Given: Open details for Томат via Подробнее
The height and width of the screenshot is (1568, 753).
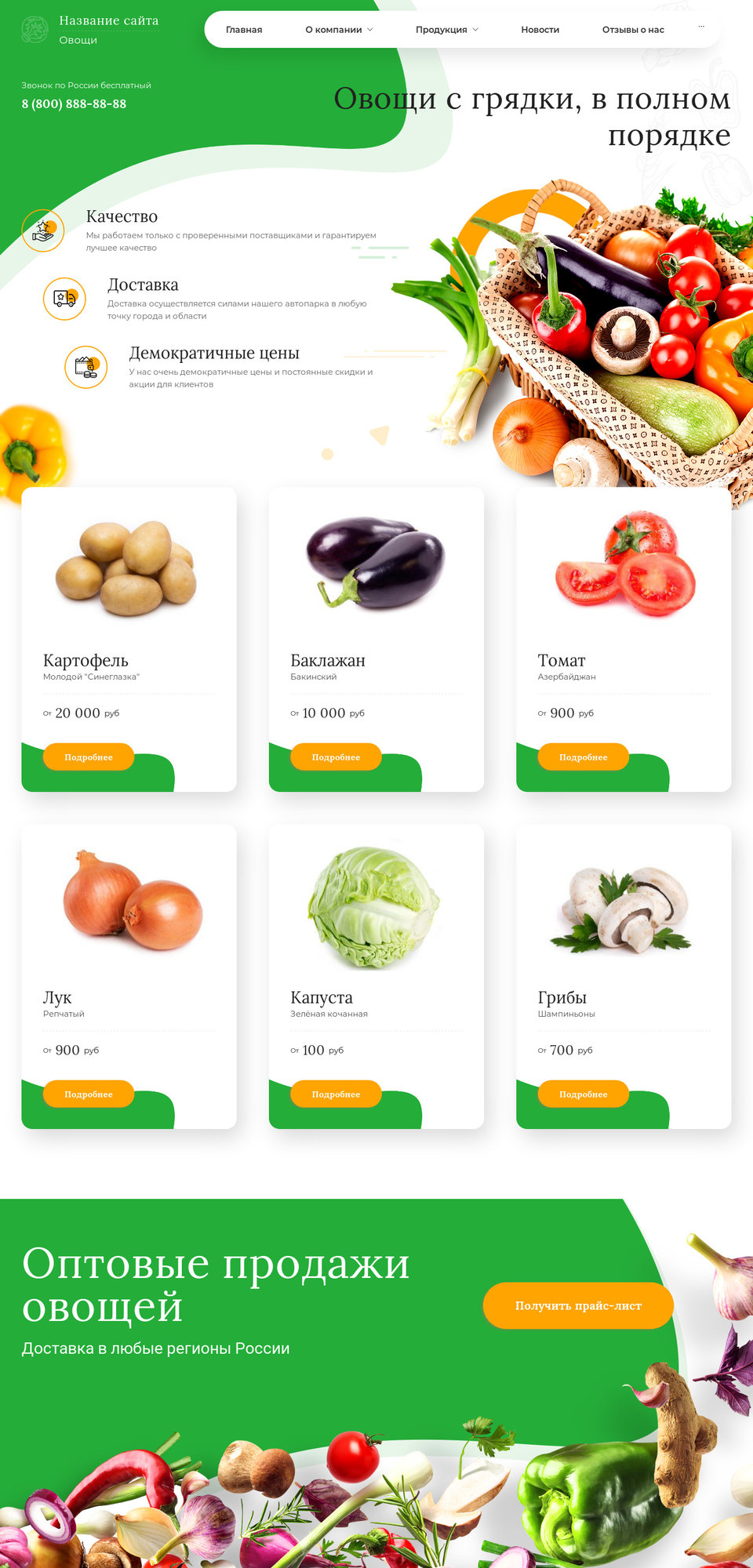Looking at the screenshot, I should pyautogui.click(x=583, y=757).
